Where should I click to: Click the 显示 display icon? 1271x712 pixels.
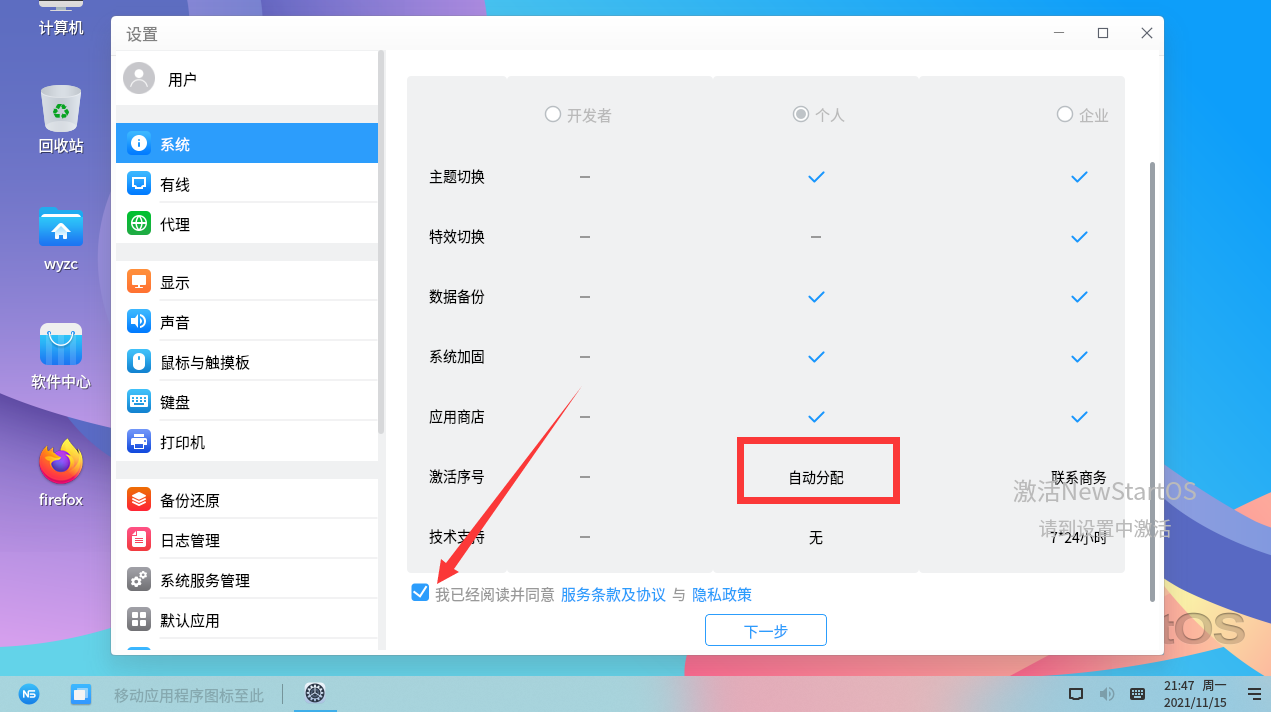coord(139,282)
